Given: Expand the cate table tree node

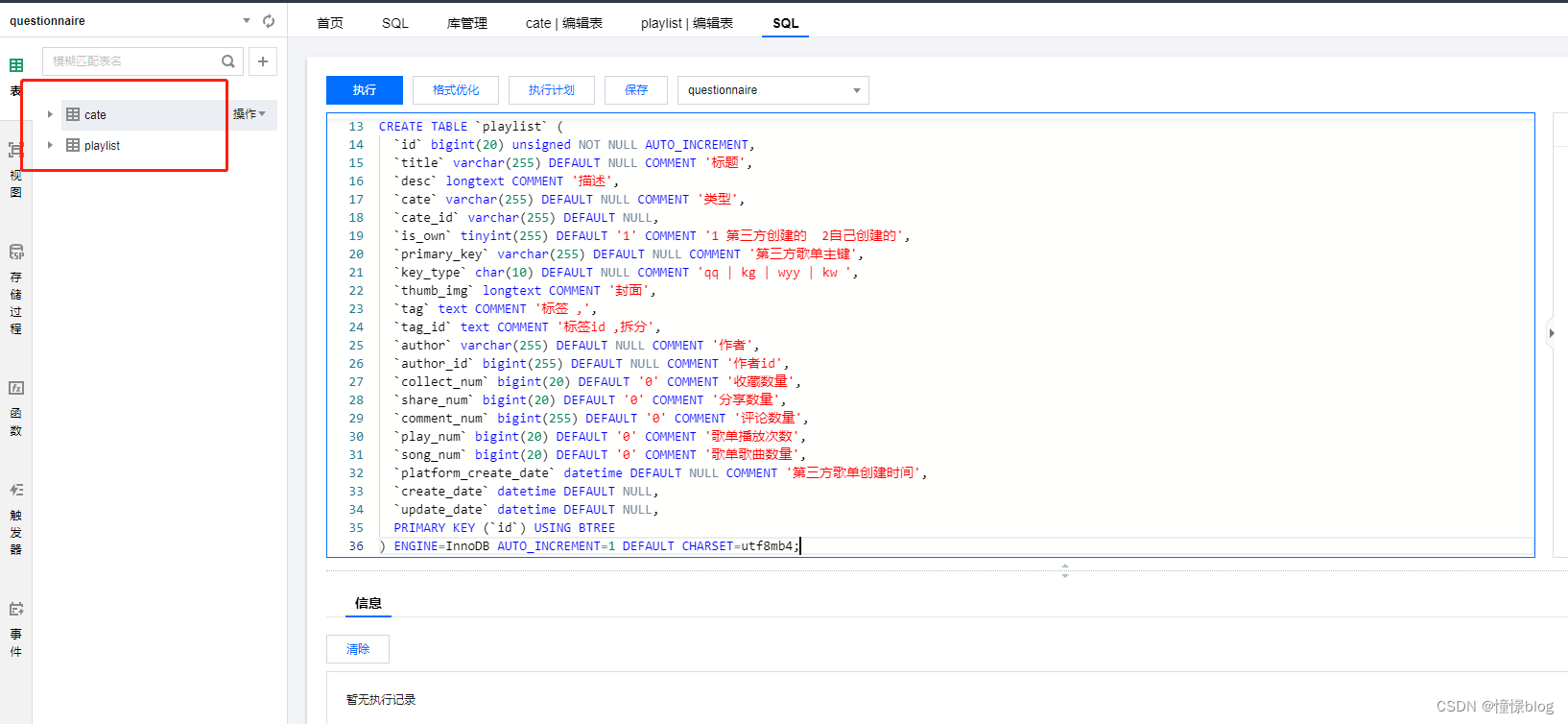Looking at the screenshot, I should [50, 114].
